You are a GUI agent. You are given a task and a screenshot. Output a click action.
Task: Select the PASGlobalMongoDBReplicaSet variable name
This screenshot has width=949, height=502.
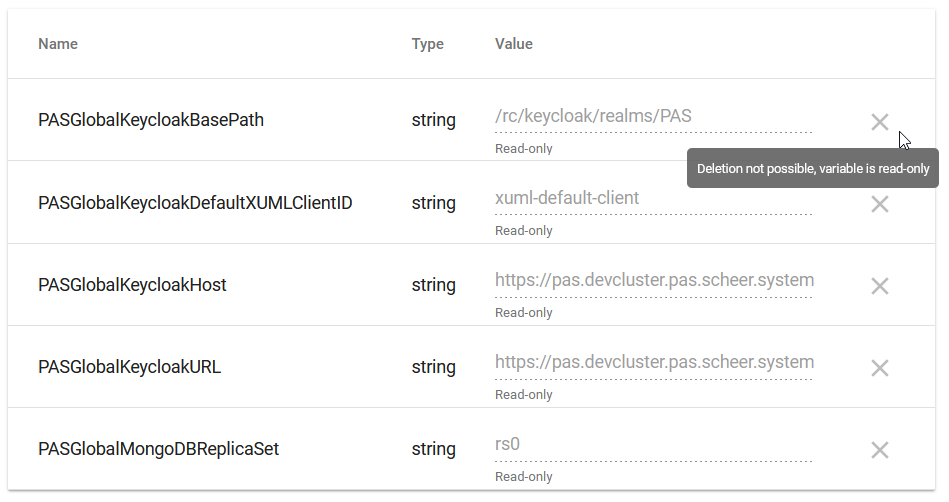coord(158,449)
